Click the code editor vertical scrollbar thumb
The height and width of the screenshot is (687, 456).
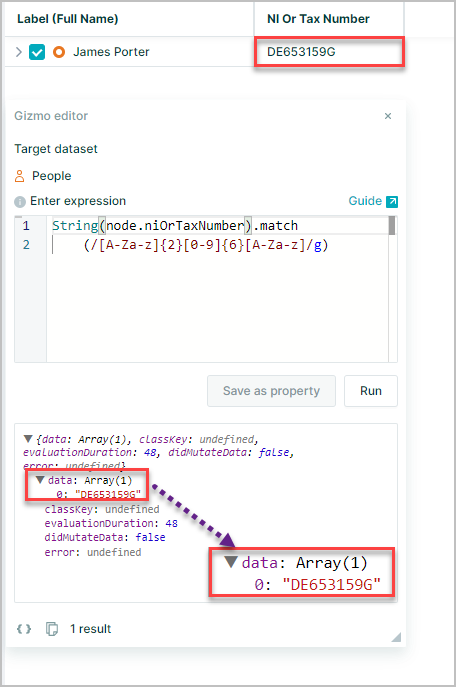click(x=392, y=226)
